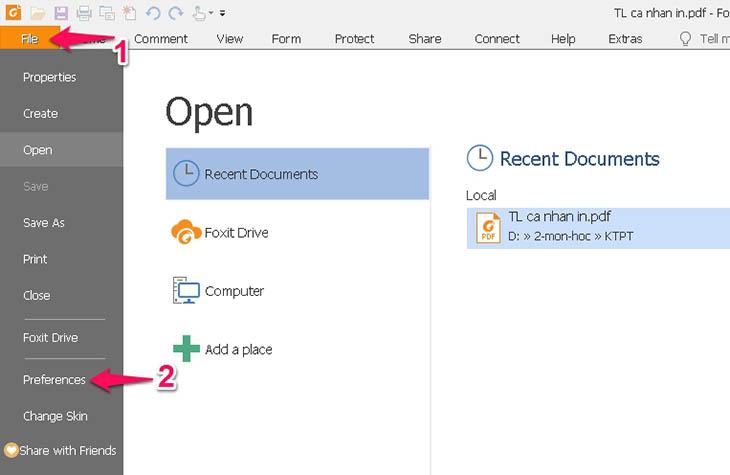Open the Extras tab
730x475 pixels.
pyautogui.click(x=625, y=39)
